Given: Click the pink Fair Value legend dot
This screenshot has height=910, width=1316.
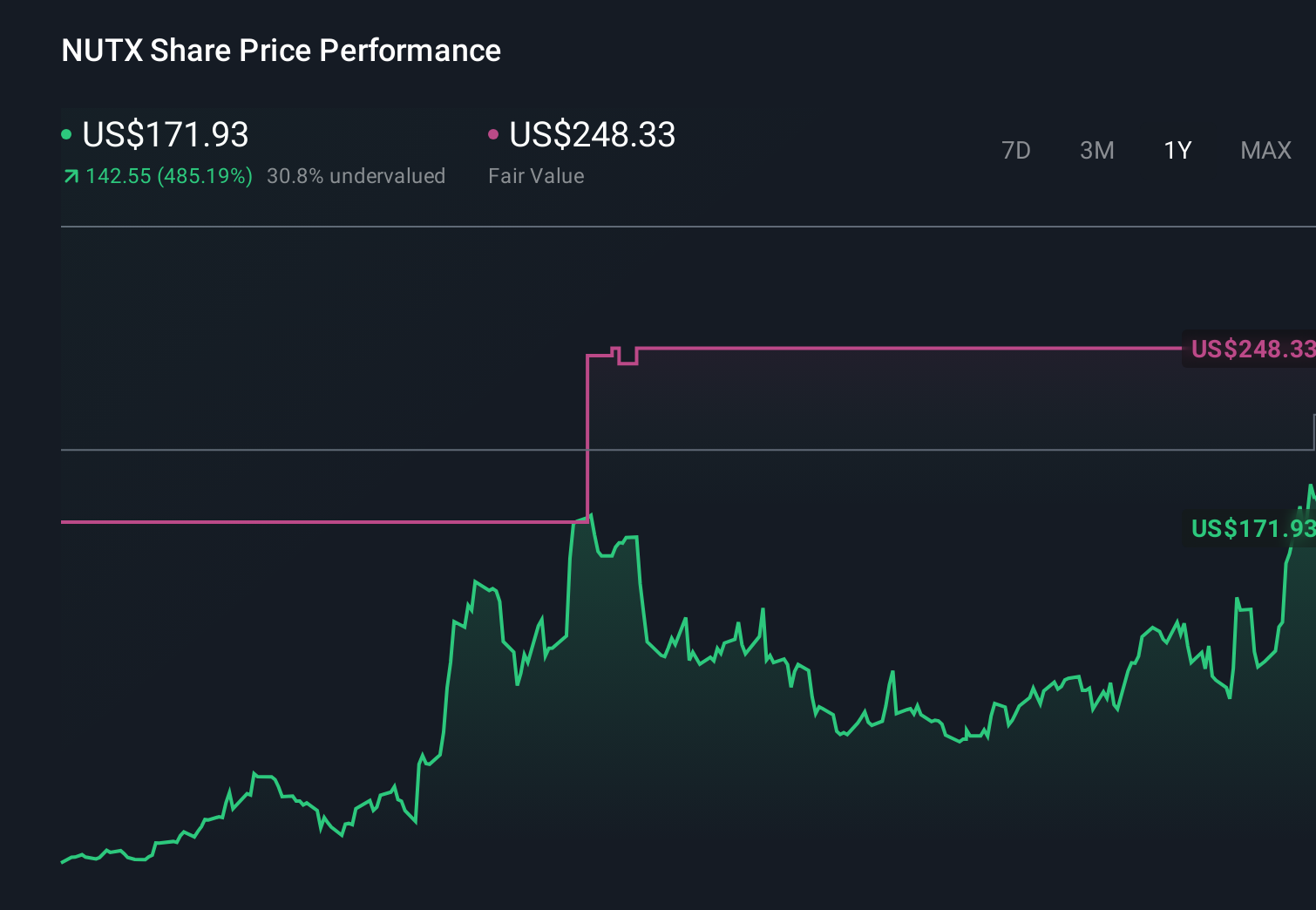Looking at the screenshot, I should point(495,135).
